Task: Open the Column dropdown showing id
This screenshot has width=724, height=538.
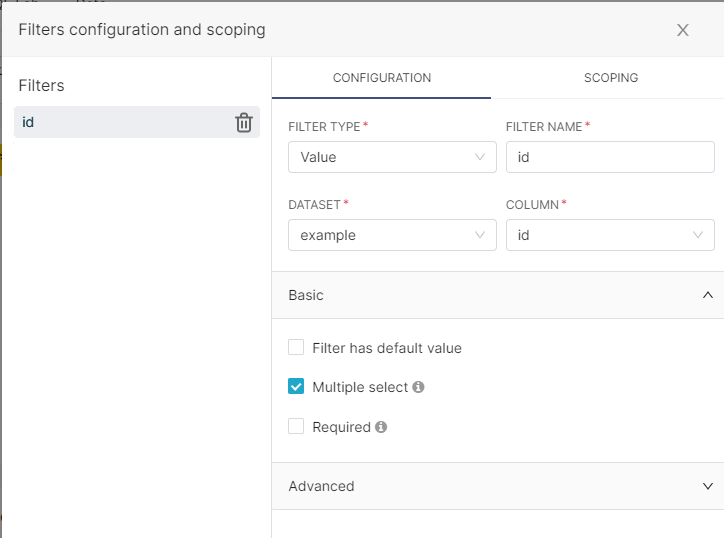Action: (x=610, y=235)
